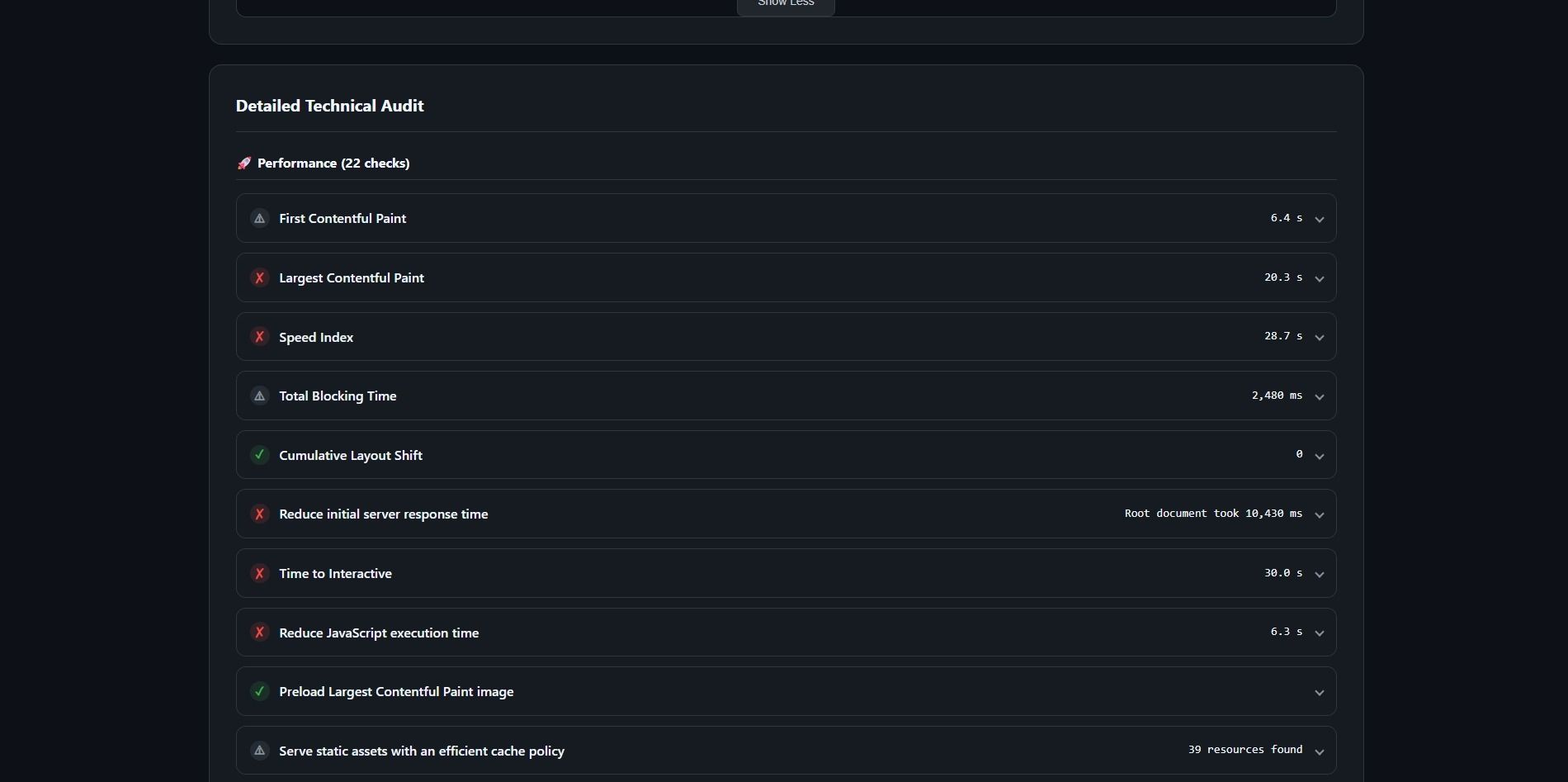This screenshot has width=1568, height=782.
Task: Click the red X beside Time to Interactive
Action: (x=259, y=574)
